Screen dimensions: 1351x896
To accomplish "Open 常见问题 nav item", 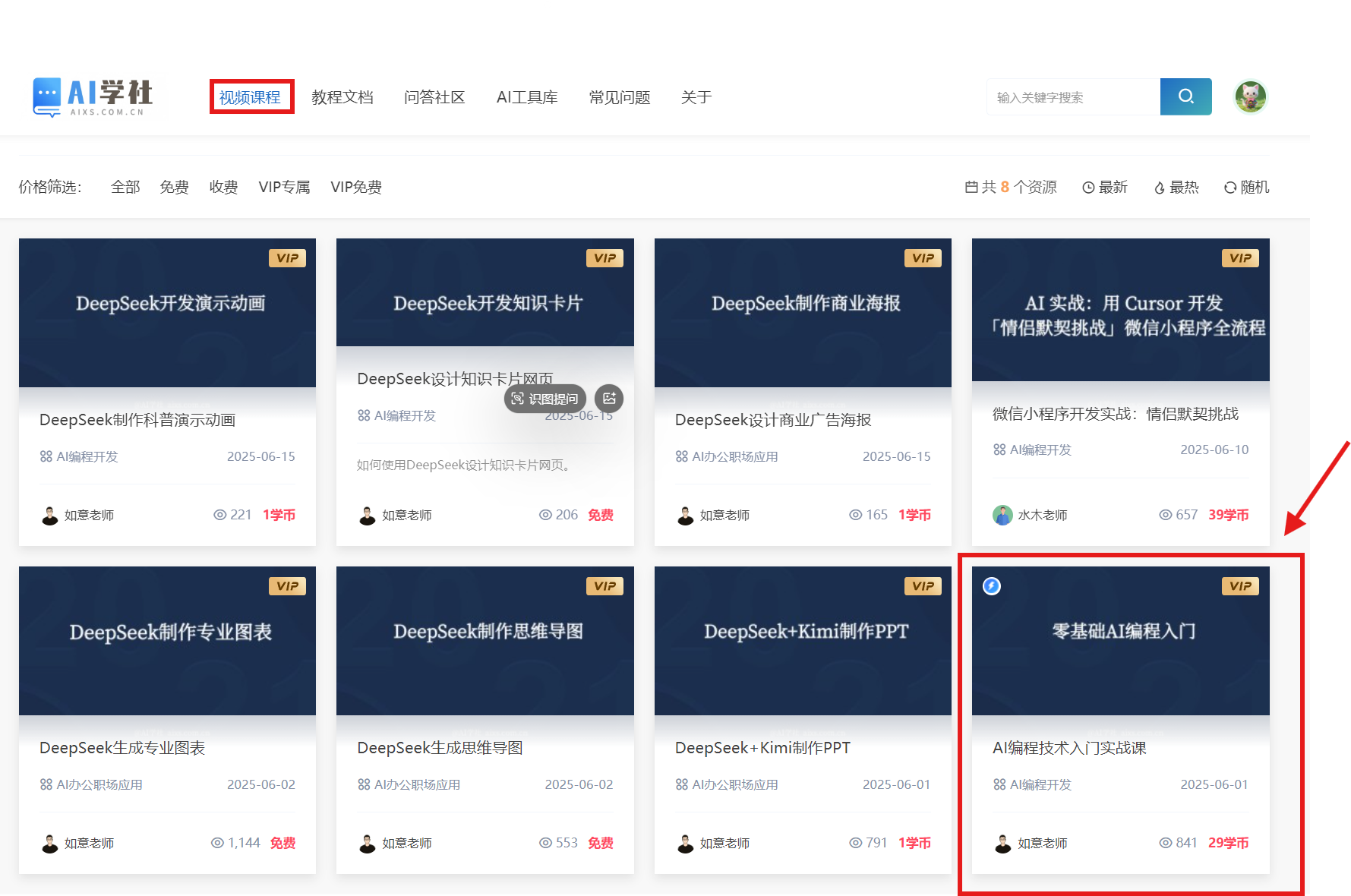I will [x=620, y=97].
